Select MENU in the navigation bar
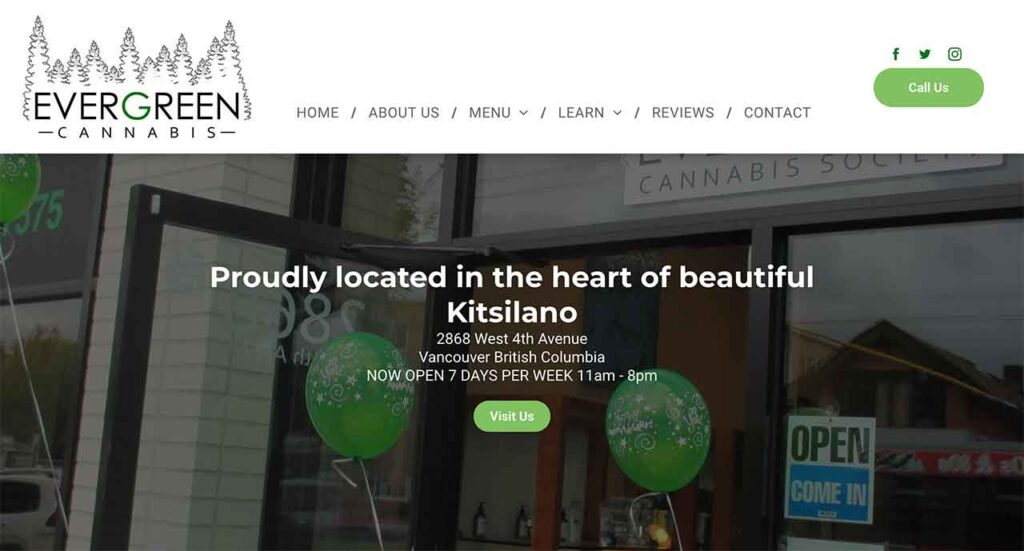The height and width of the screenshot is (551, 1024). [490, 113]
